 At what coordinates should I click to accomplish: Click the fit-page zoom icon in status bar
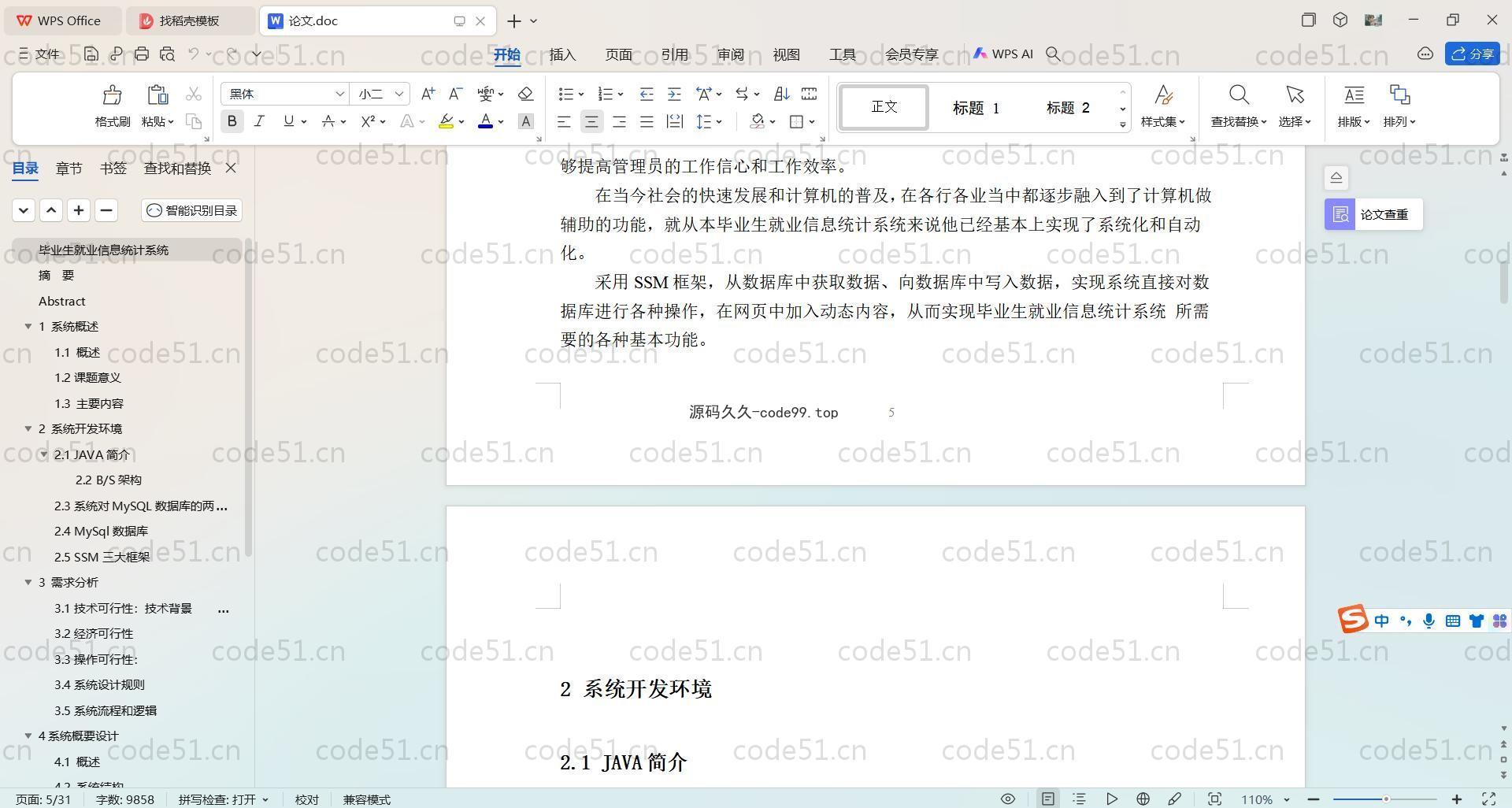tap(1214, 799)
